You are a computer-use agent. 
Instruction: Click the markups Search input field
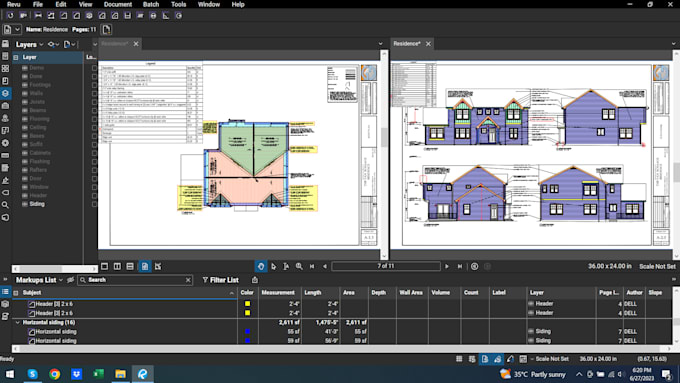(135, 280)
